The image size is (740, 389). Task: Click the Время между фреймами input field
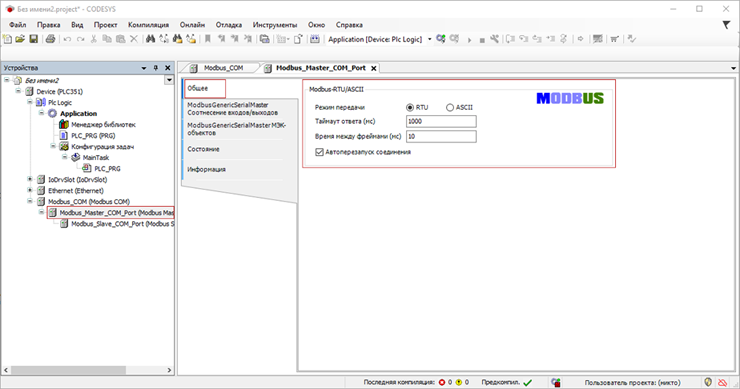tap(441, 136)
